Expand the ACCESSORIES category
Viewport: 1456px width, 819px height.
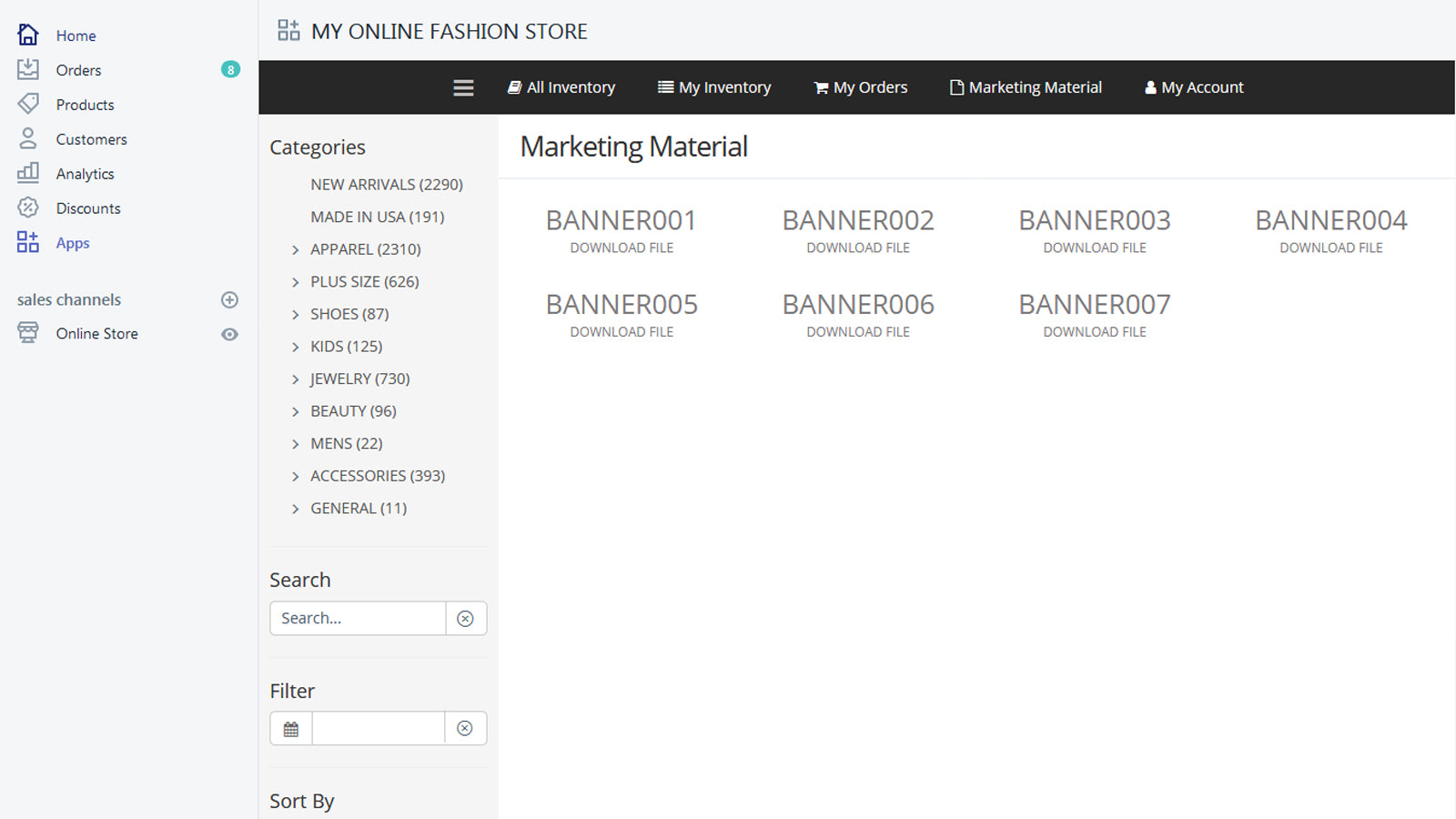pos(296,477)
